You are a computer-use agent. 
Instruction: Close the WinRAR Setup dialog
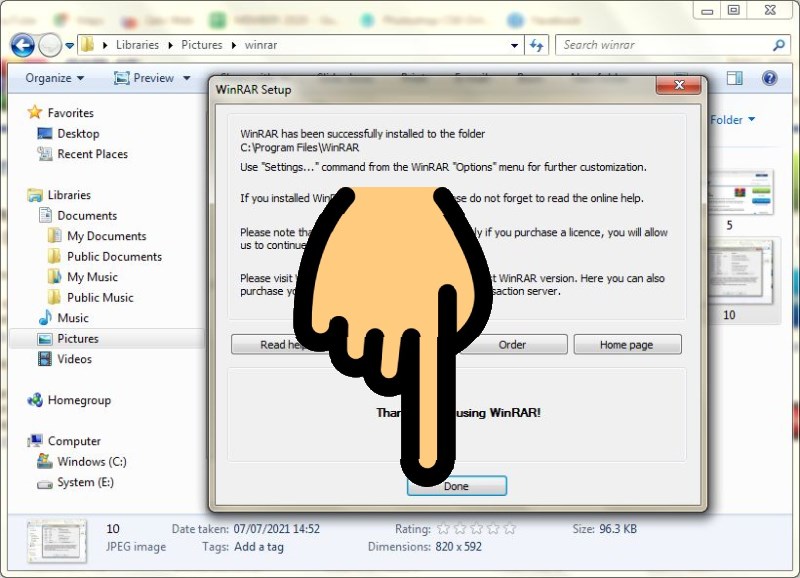click(679, 85)
